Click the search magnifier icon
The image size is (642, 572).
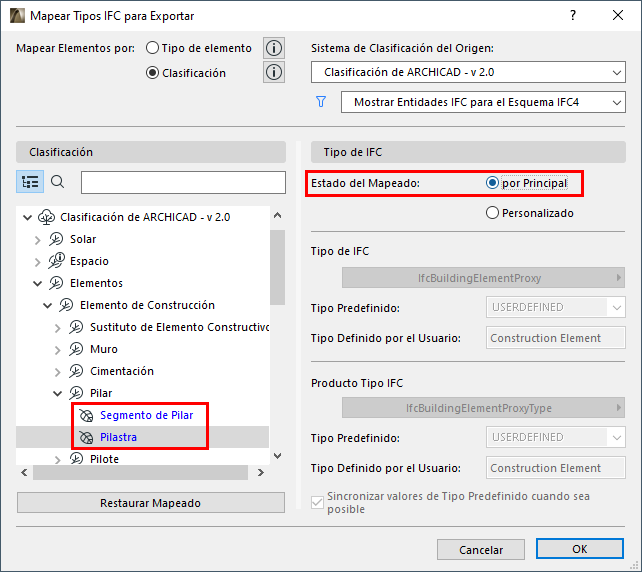click(58, 182)
